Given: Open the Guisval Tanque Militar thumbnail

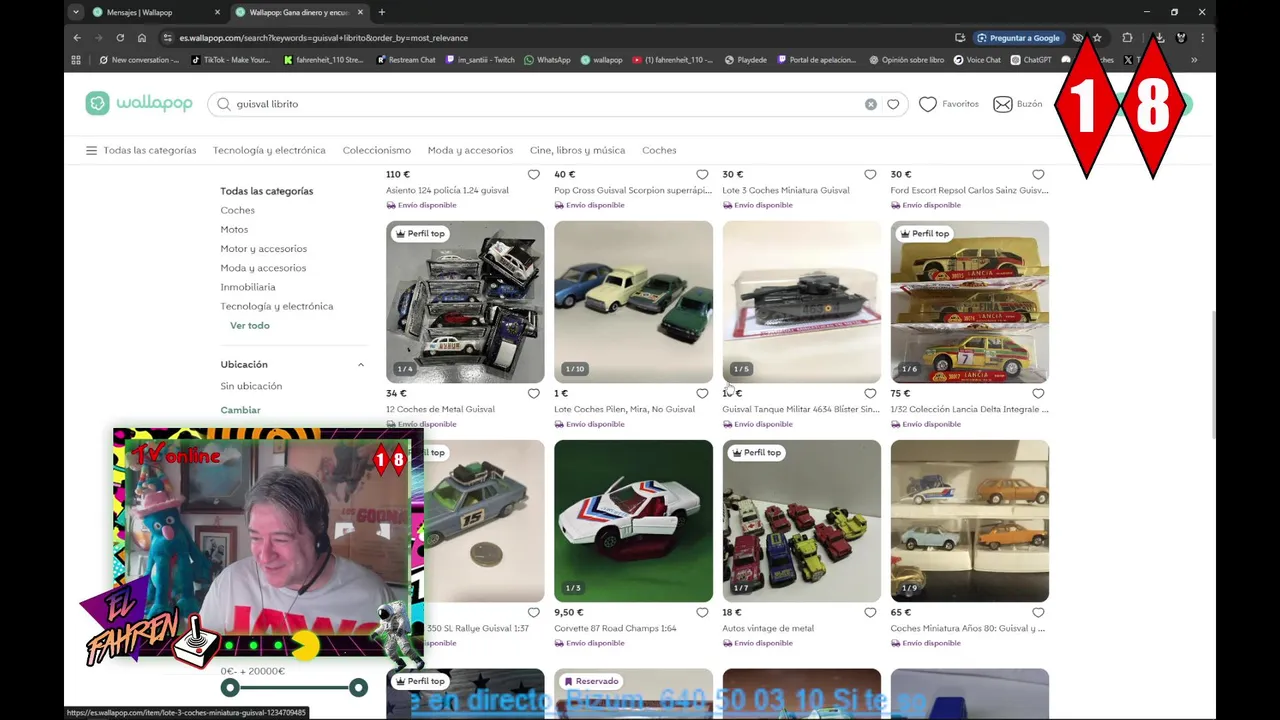Looking at the screenshot, I should [802, 302].
